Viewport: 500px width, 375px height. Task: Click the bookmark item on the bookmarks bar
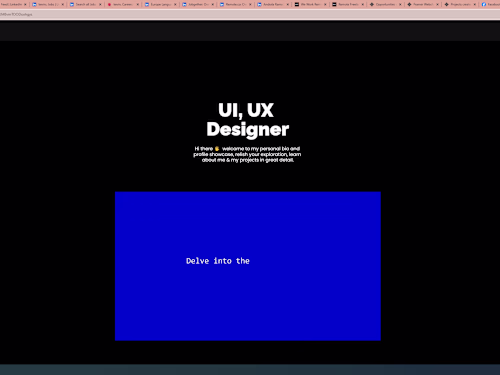point(16,14)
